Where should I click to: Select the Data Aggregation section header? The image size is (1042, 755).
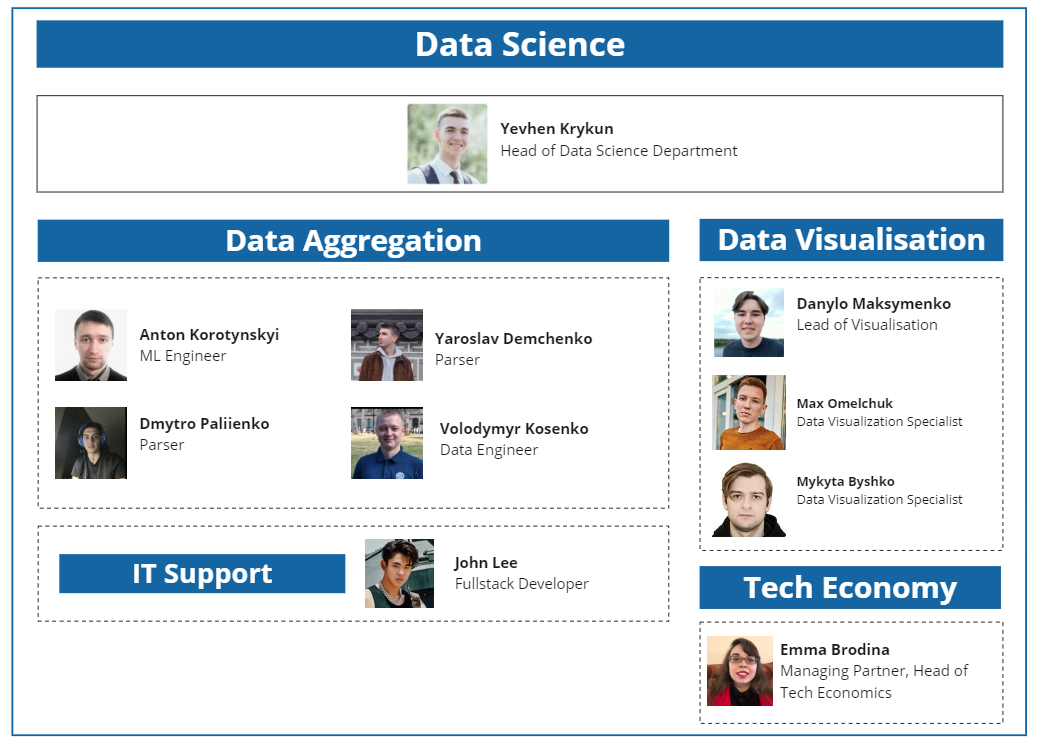pyautogui.click(x=353, y=241)
